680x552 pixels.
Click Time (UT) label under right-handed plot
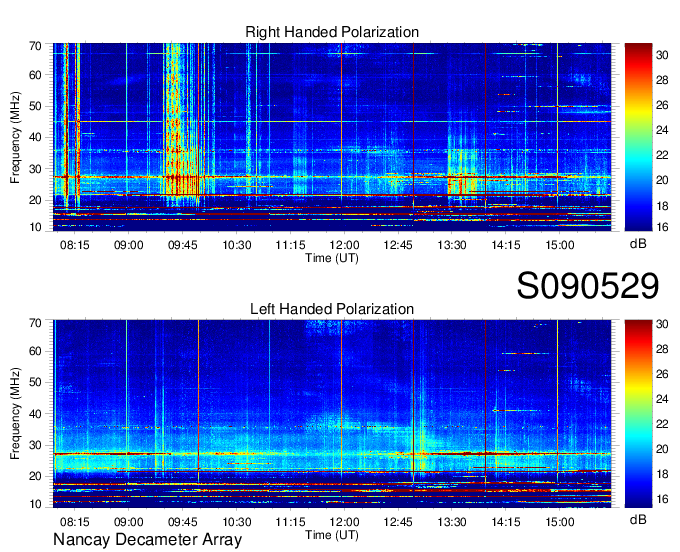[x=332, y=258]
